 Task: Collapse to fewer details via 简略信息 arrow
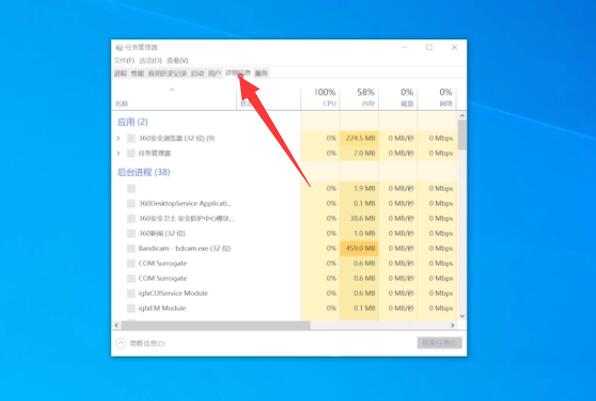[x=120, y=343]
